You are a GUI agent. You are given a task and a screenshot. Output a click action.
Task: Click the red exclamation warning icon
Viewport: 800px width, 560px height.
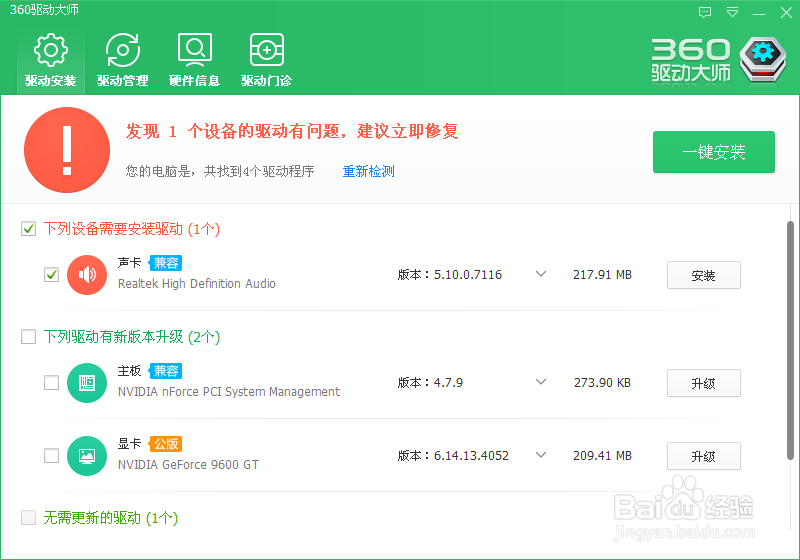67,150
